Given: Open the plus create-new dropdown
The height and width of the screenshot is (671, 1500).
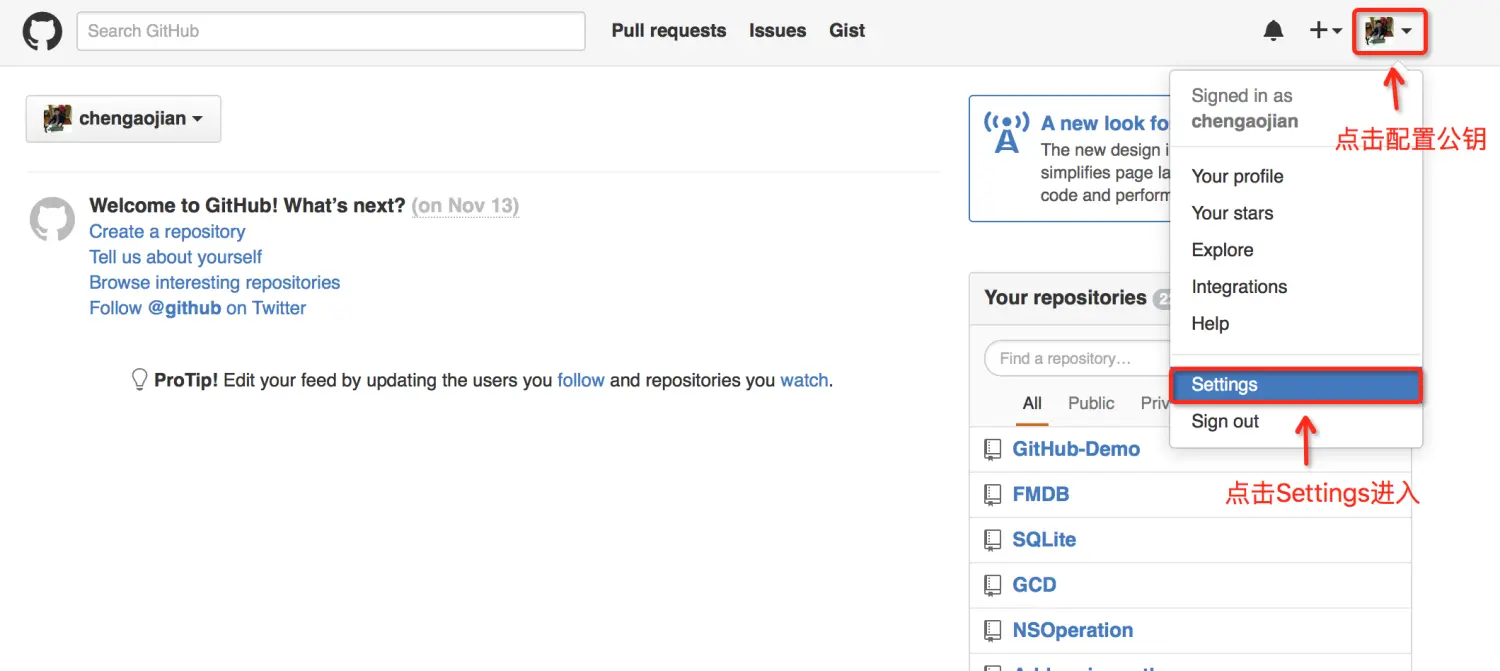Looking at the screenshot, I should [x=1326, y=31].
